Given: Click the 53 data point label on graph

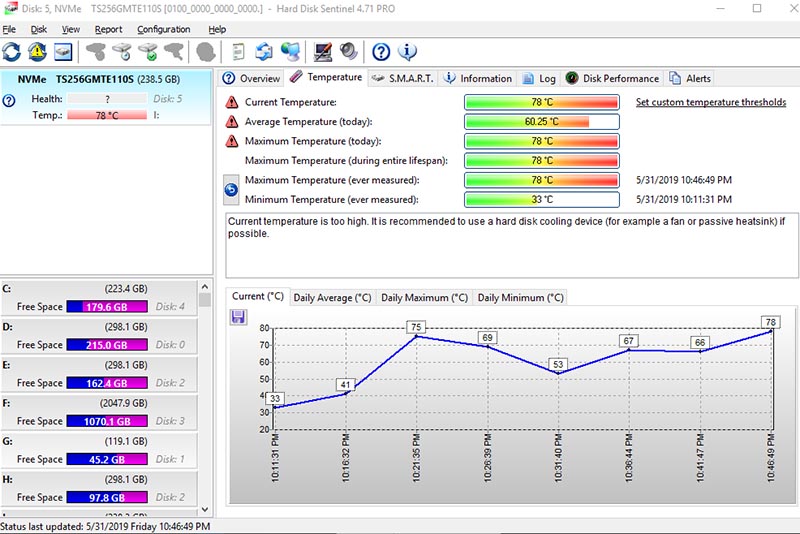Looking at the screenshot, I should pyautogui.click(x=558, y=364).
